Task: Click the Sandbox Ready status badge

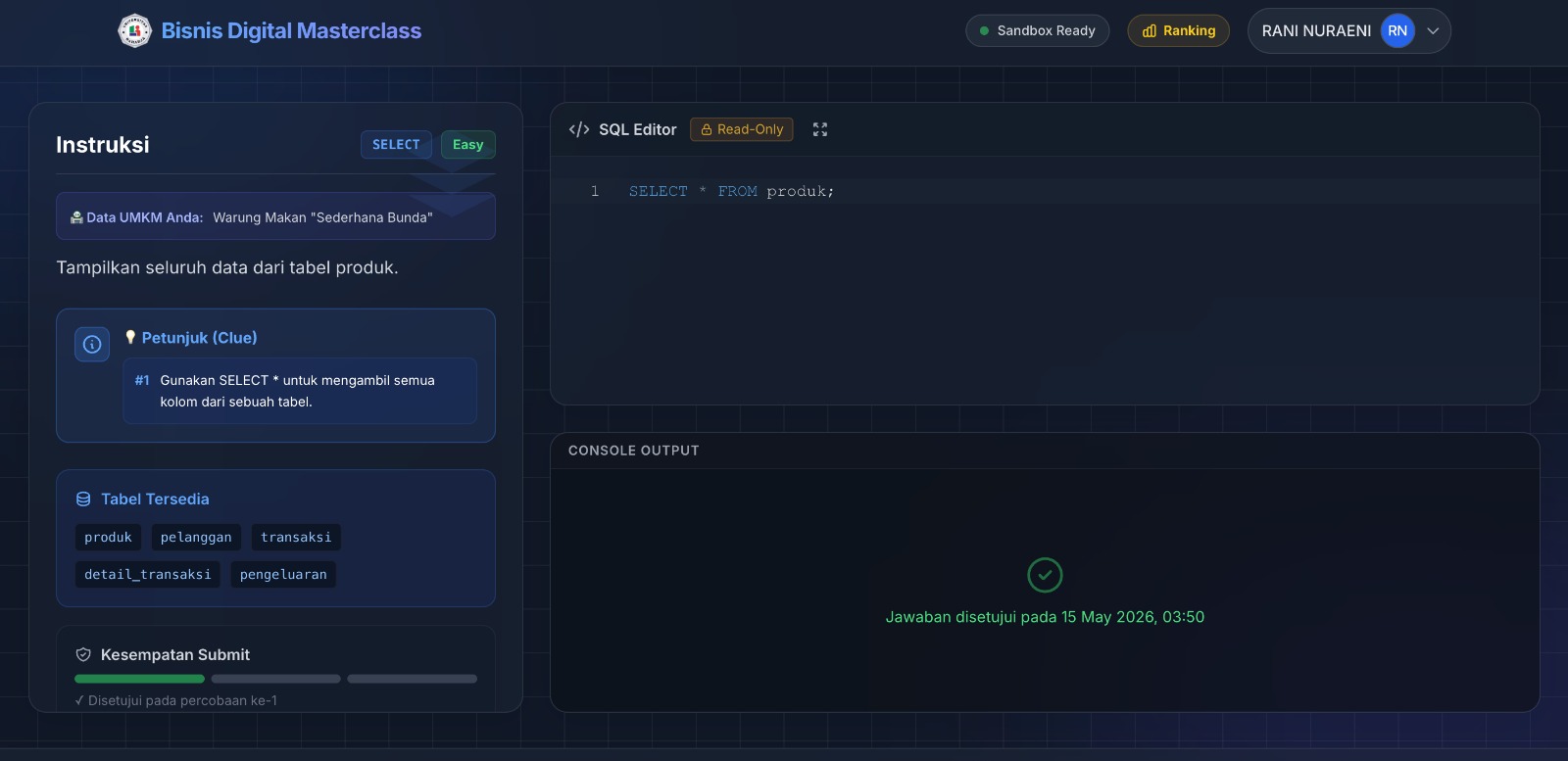Action: tap(1037, 30)
